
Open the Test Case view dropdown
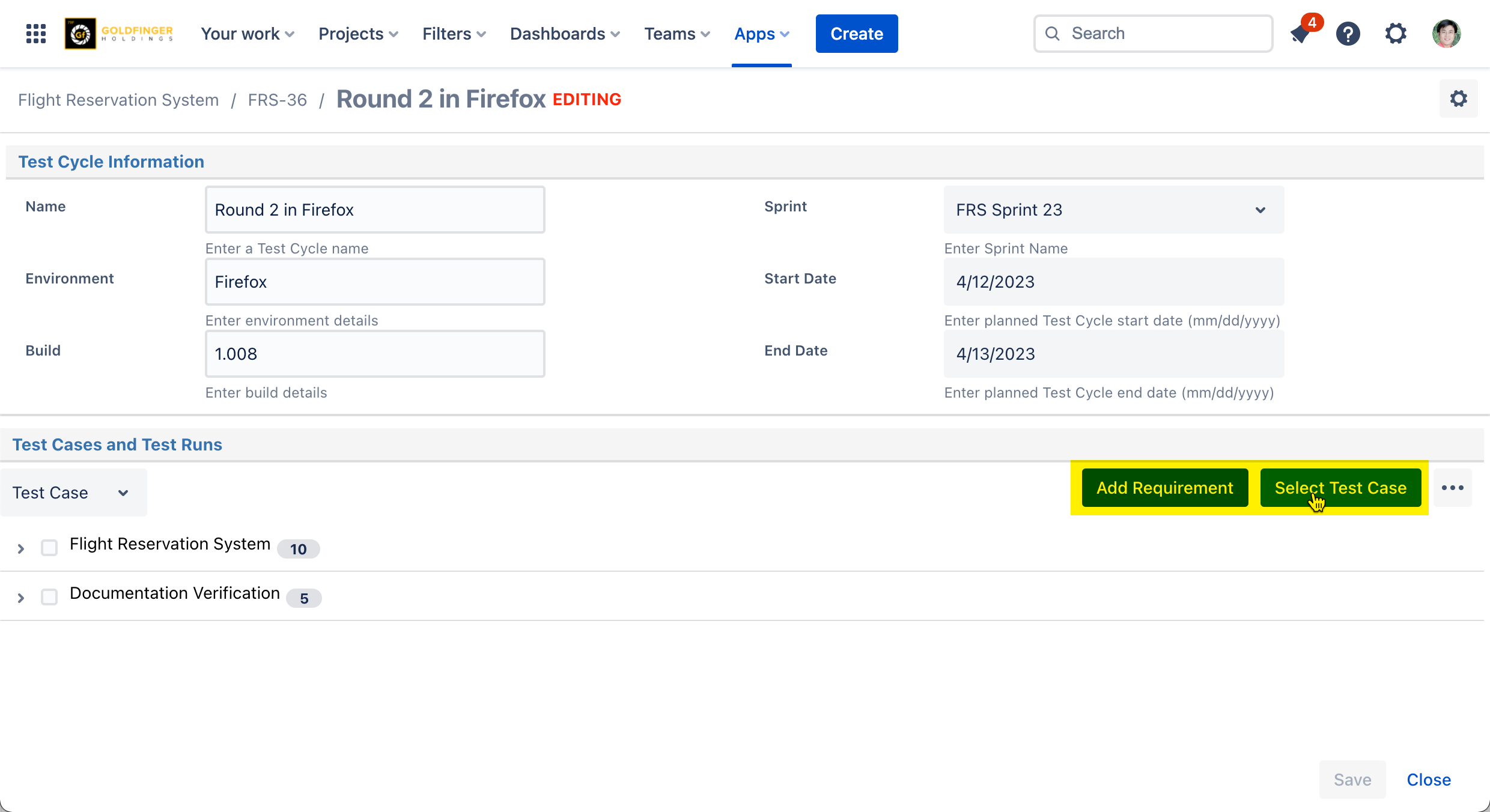click(73, 492)
